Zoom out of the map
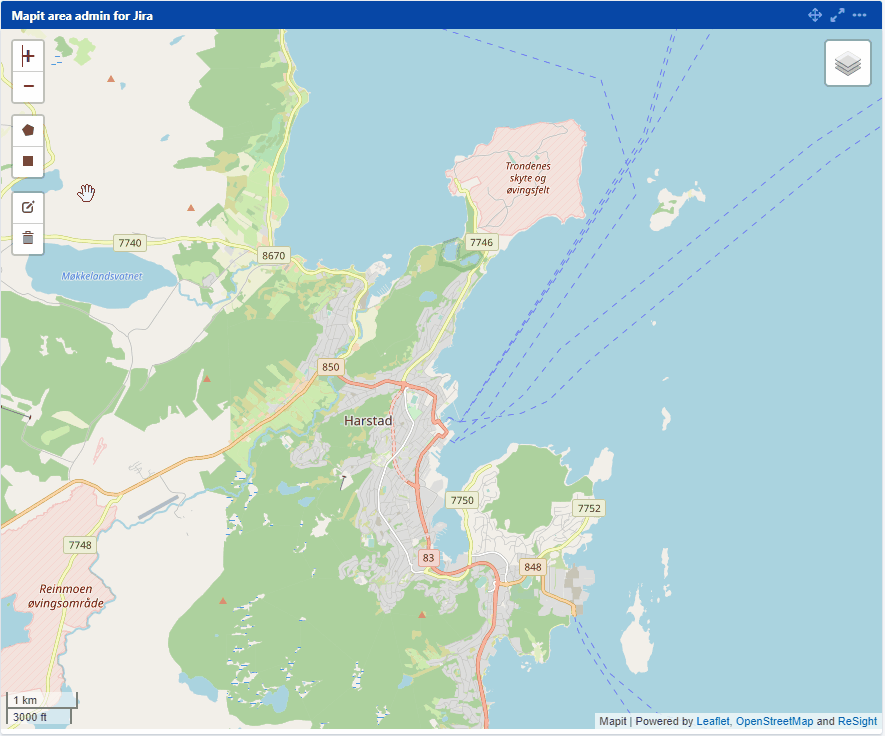 [28, 87]
